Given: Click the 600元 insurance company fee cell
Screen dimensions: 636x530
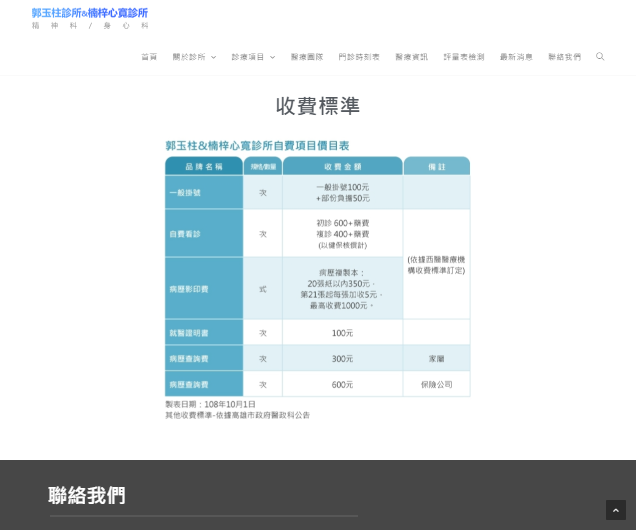Looking at the screenshot, I should click(x=342, y=384).
